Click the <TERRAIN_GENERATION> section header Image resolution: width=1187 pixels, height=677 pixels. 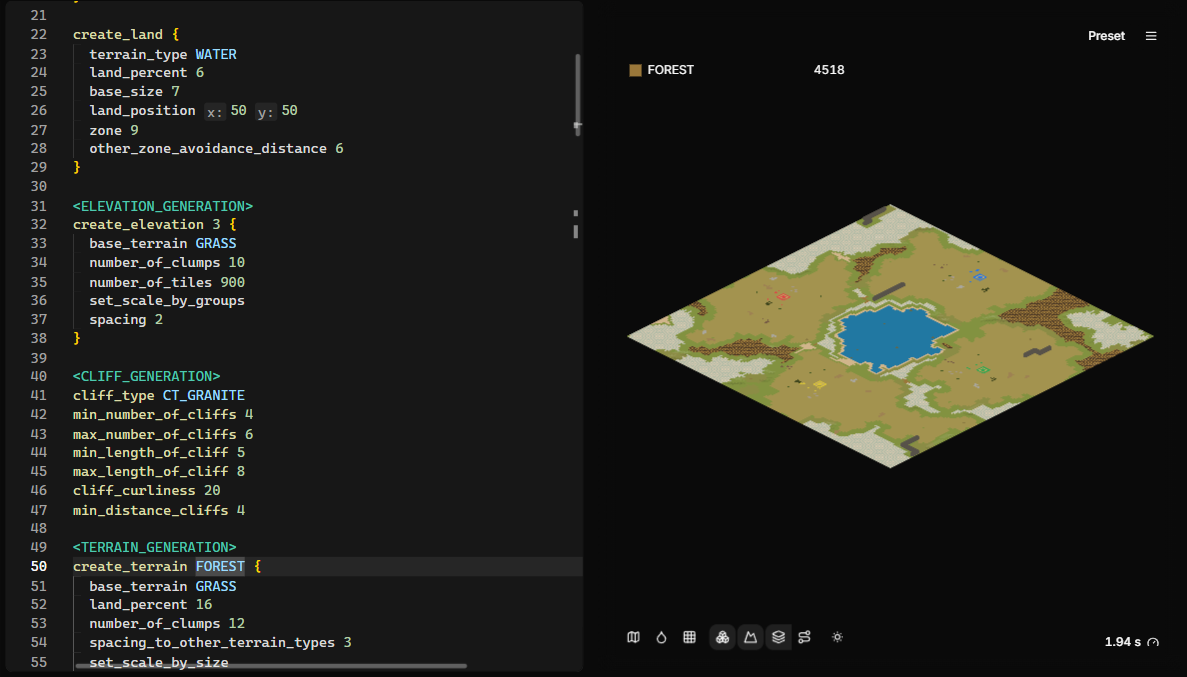[x=154, y=547]
